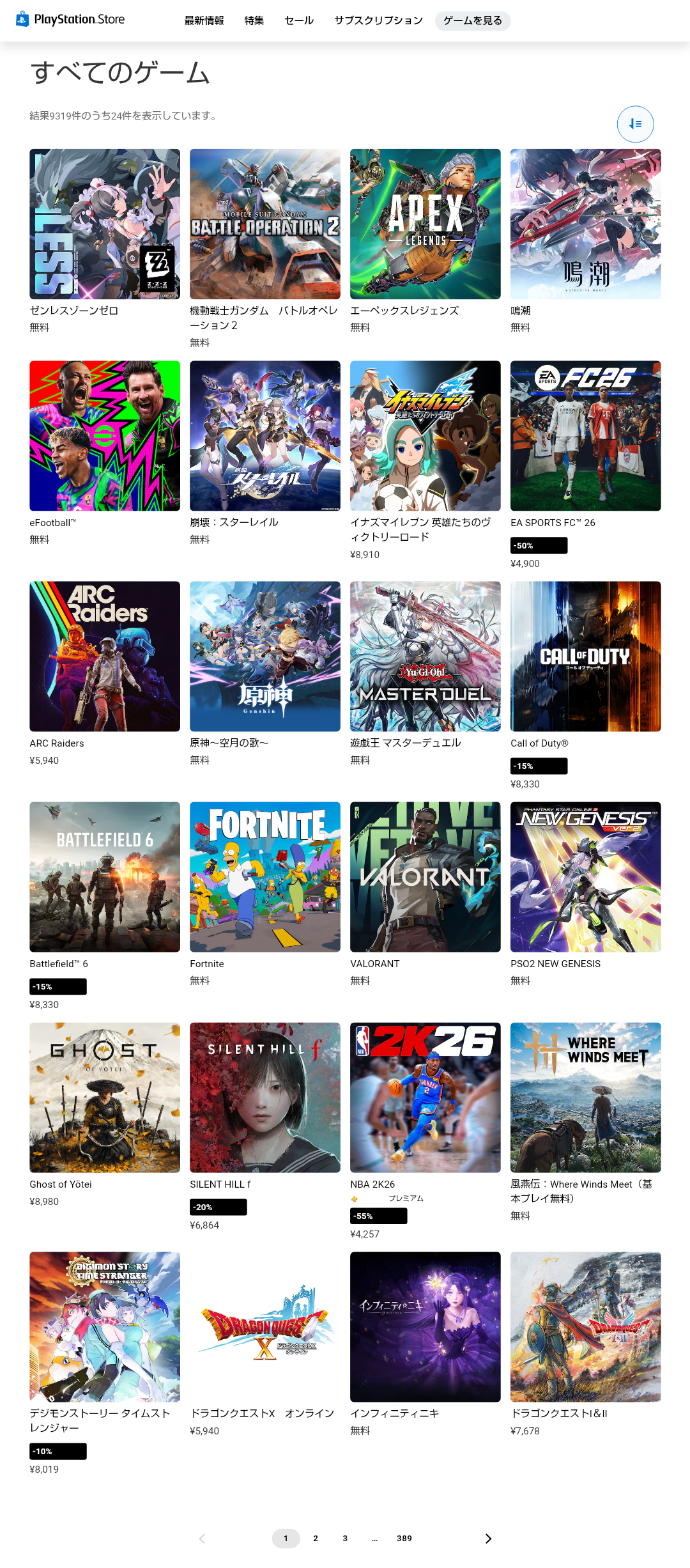Select the VALORANT cover image
690x1568 pixels.
(x=425, y=877)
